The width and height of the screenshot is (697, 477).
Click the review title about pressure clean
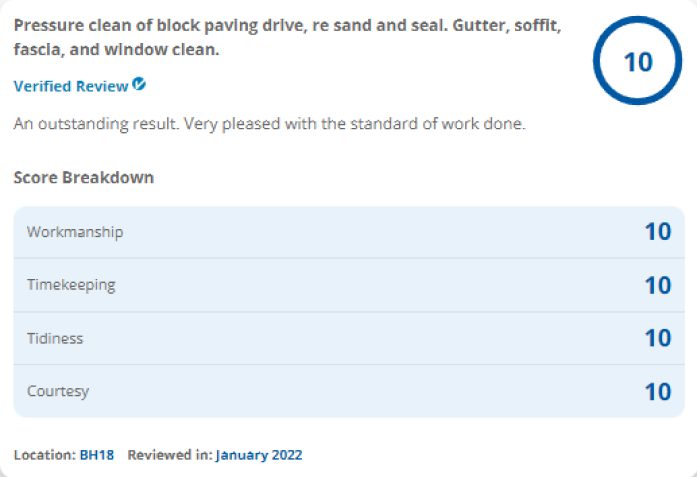pos(287,37)
